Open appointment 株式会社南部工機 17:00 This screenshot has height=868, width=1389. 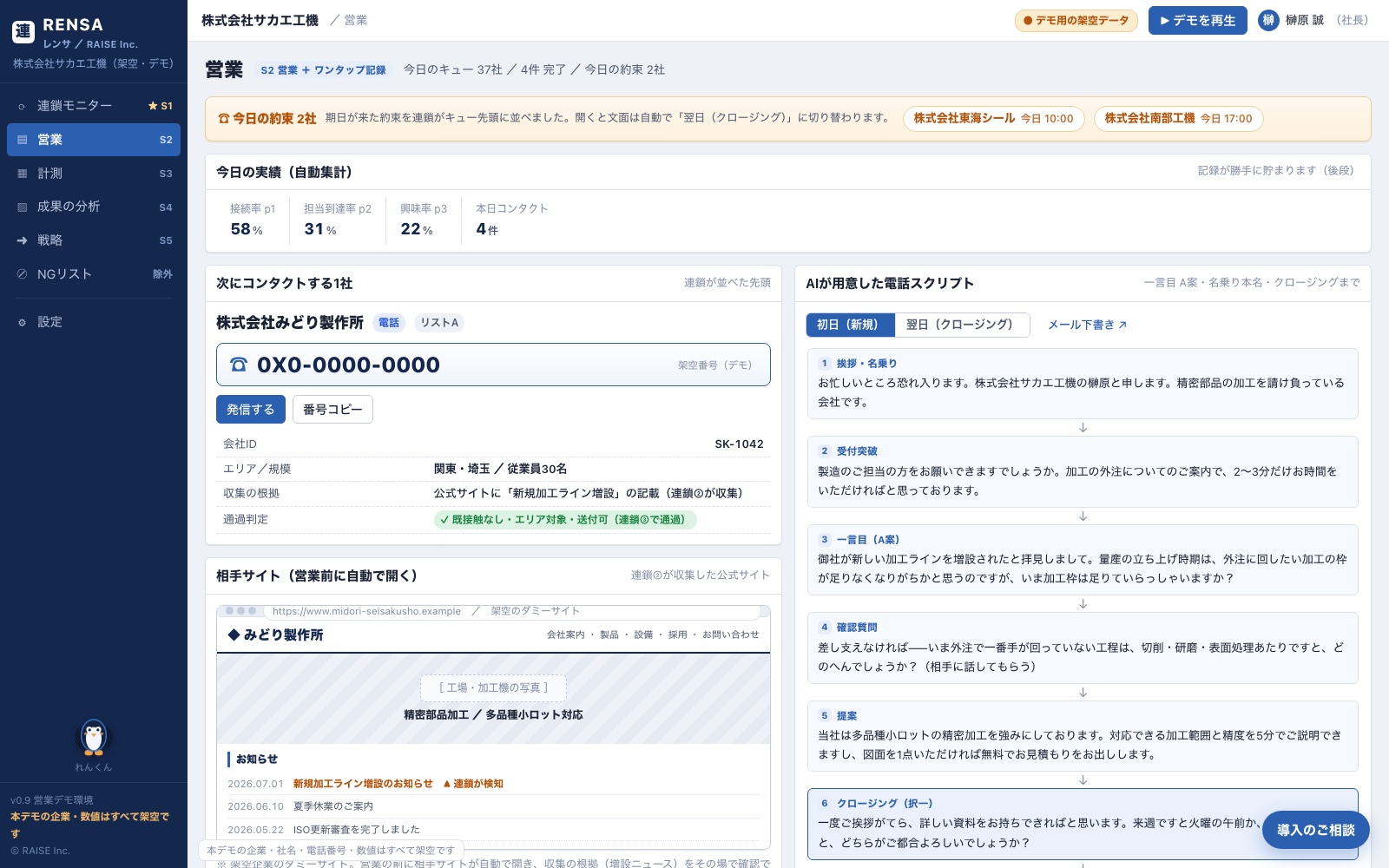tap(1178, 119)
